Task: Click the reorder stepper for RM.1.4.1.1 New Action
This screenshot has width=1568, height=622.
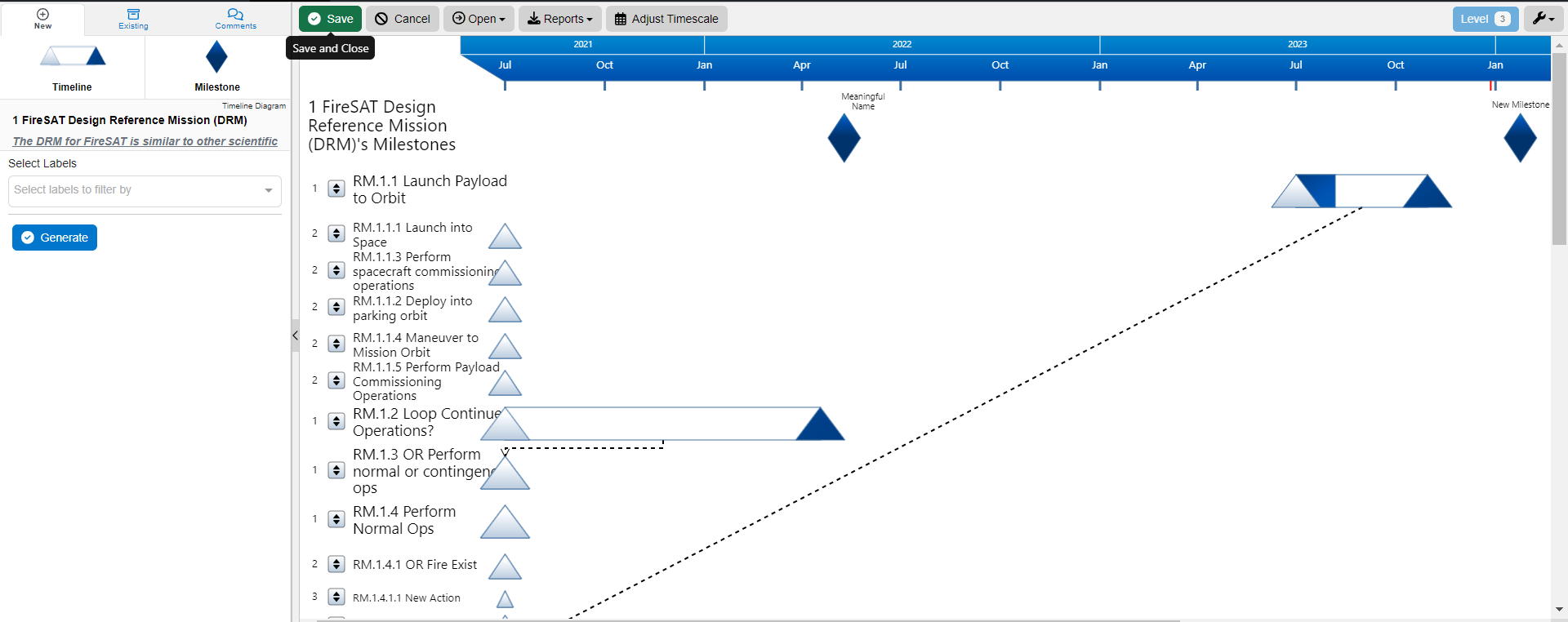Action: pyautogui.click(x=336, y=597)
